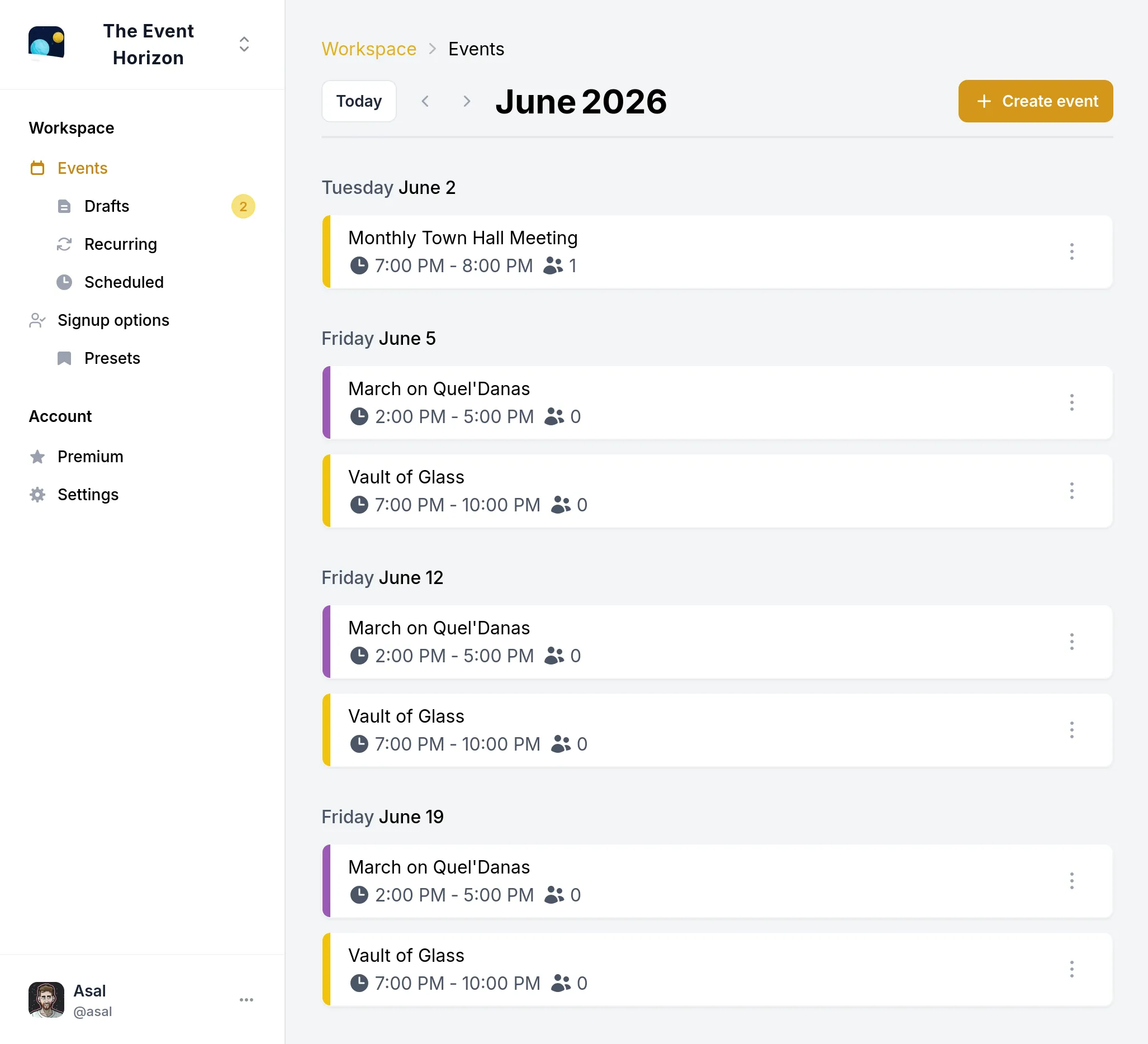The height and width of the screenshot is (1044, 1148).
Task: Click Asal's profile avatar
Action: [x=46, y=1000]
